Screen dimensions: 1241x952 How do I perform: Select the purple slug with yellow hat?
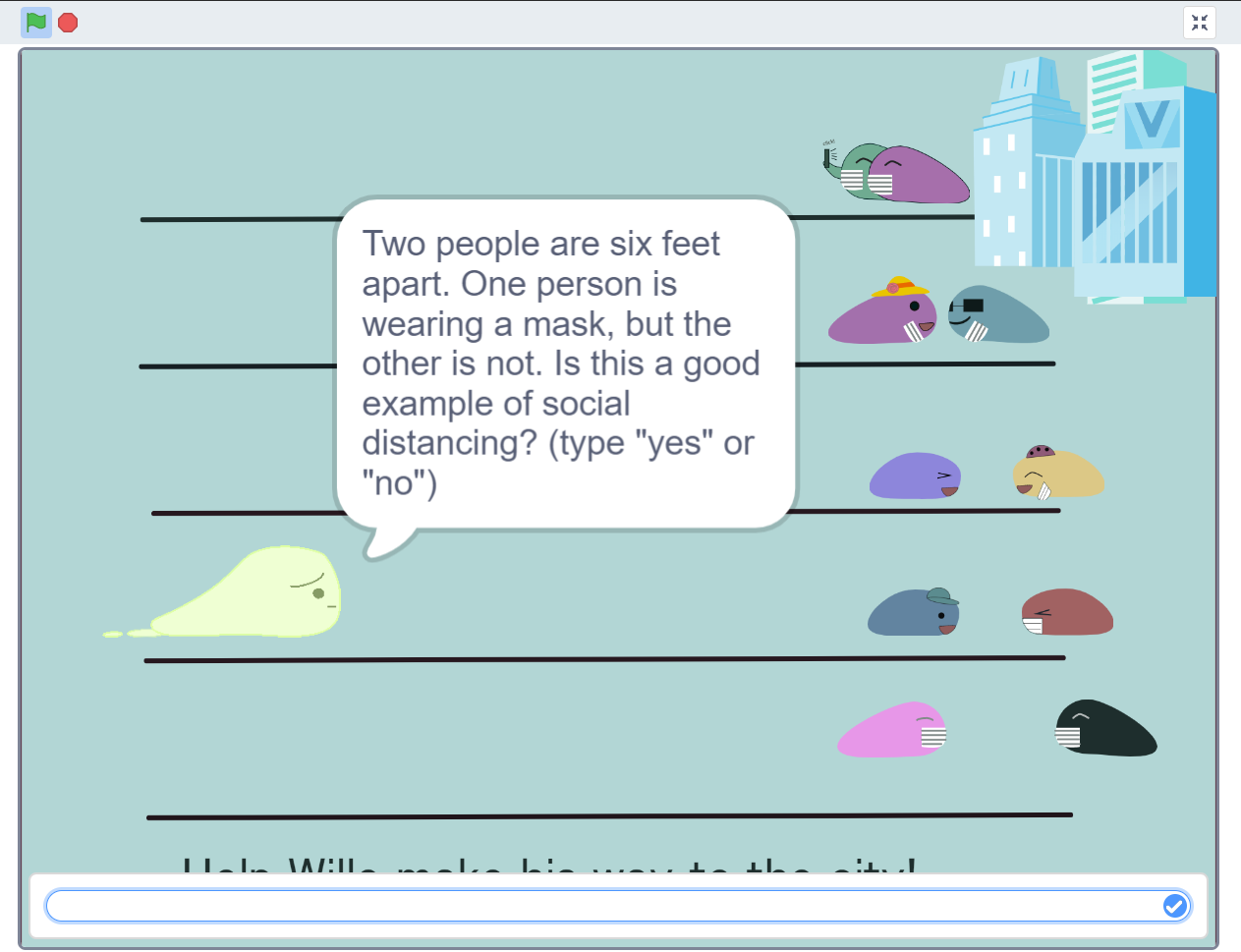point(882,311)
